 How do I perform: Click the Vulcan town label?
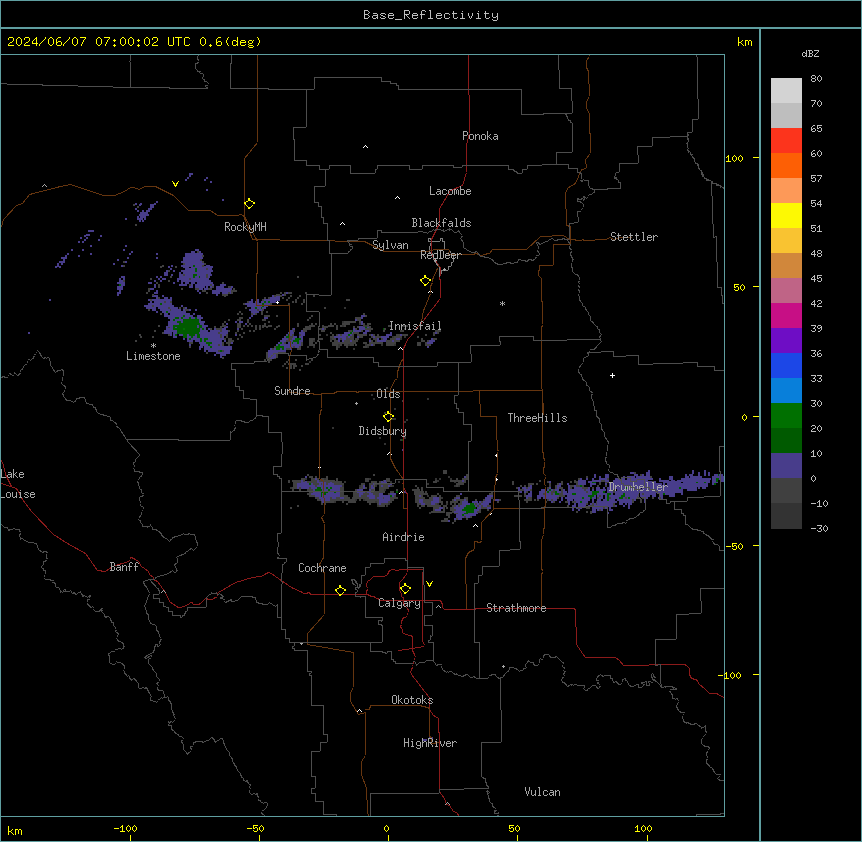(x=542, y=792)
